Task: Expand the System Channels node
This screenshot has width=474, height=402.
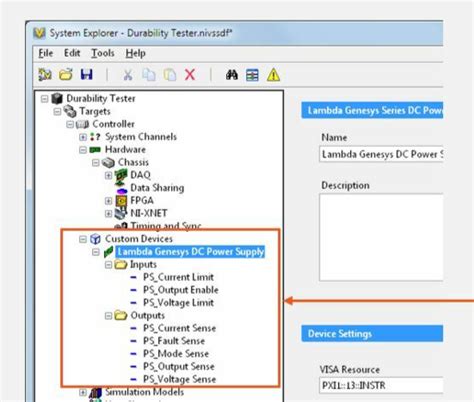Action: [x=83, y=137]
